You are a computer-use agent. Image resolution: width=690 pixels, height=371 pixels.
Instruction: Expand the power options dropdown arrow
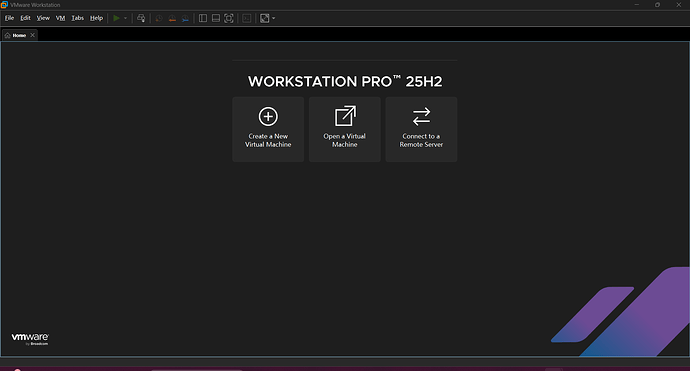click(x=125, y=18)
